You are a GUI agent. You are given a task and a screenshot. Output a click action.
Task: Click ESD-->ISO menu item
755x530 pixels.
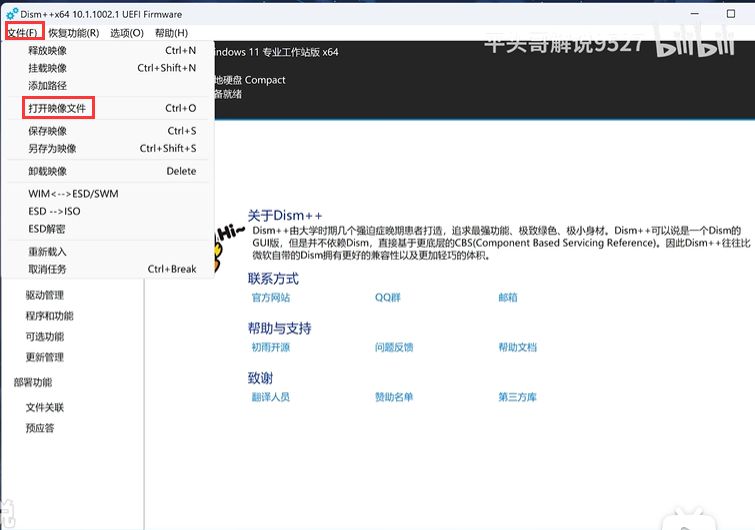[x=55, y=212]
